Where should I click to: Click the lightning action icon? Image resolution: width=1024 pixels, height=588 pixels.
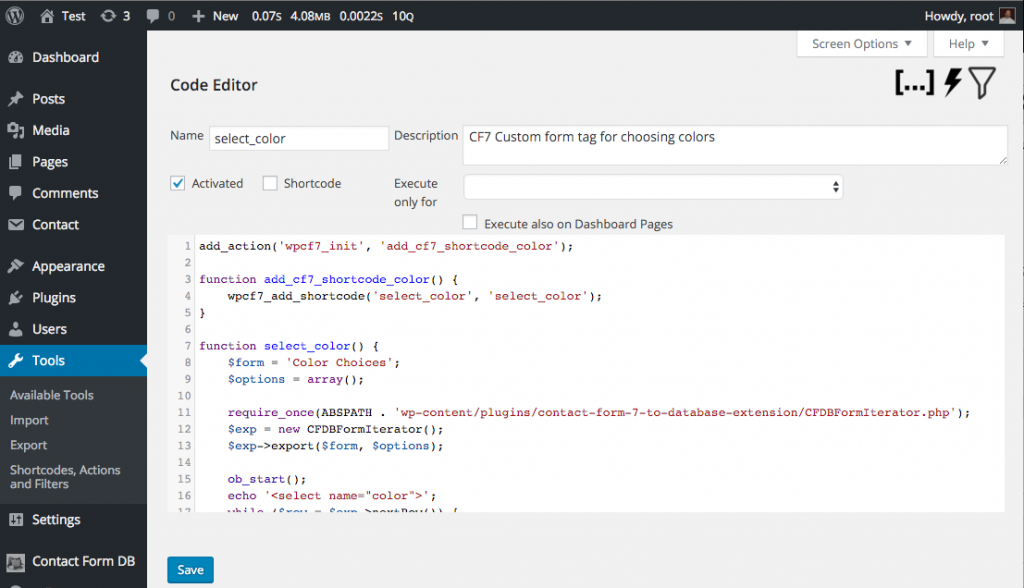click(x=951, y=83)
